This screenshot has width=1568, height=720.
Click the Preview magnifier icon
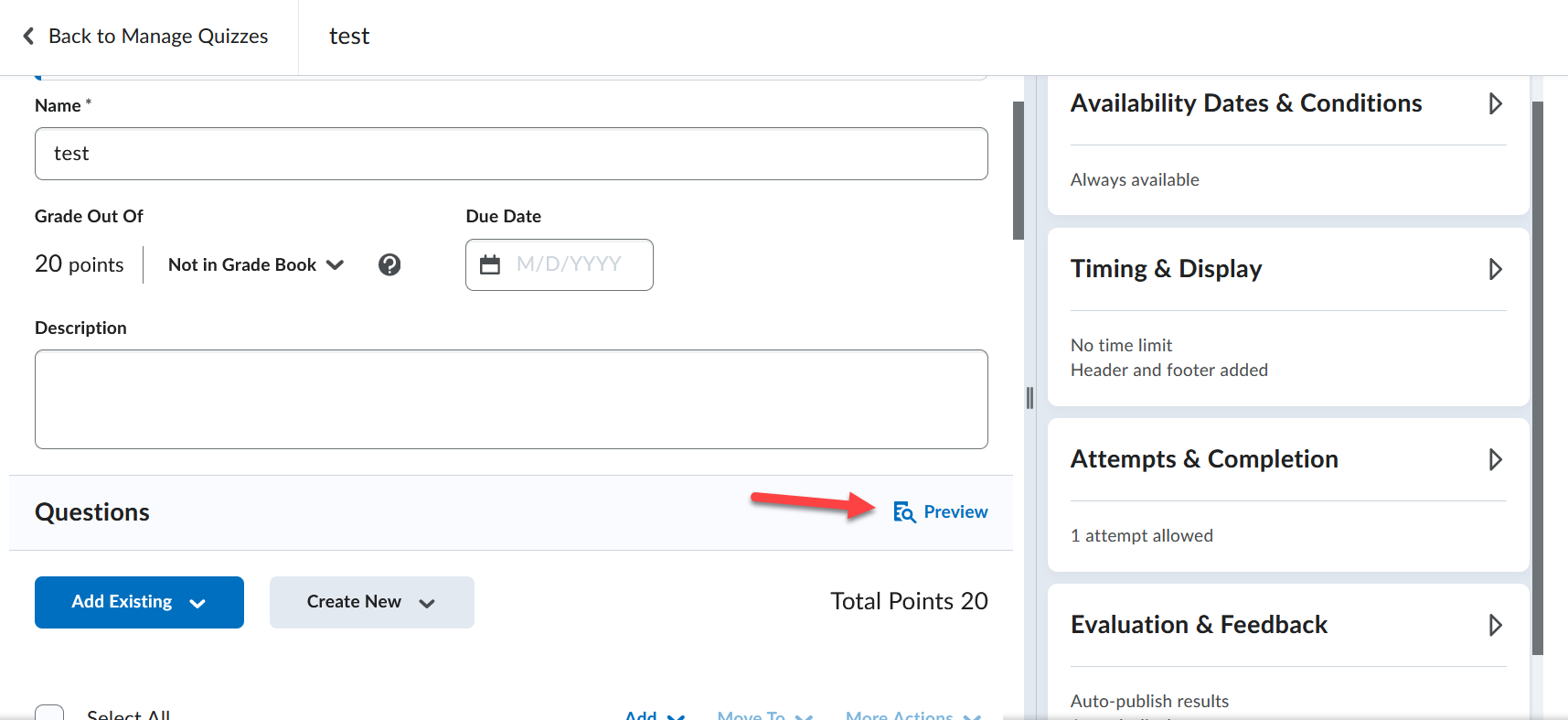coord(904,512)
